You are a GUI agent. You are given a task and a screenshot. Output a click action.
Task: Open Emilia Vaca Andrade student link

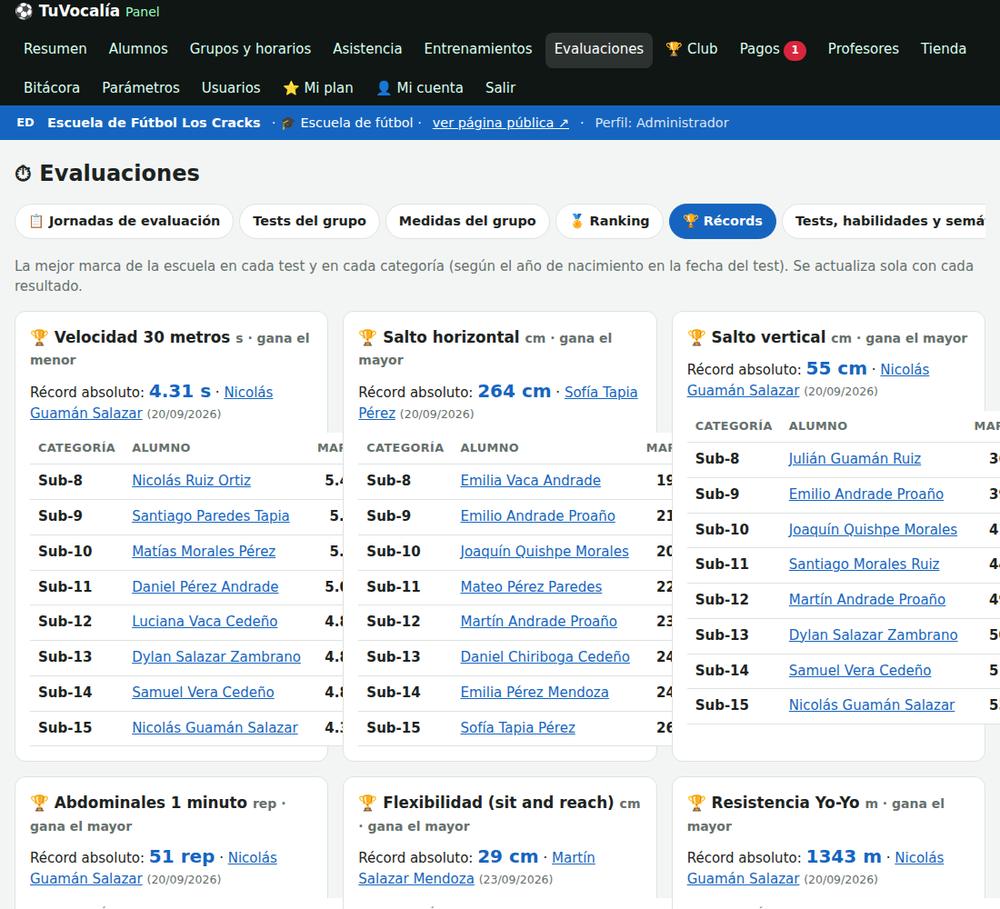point(531,480)
